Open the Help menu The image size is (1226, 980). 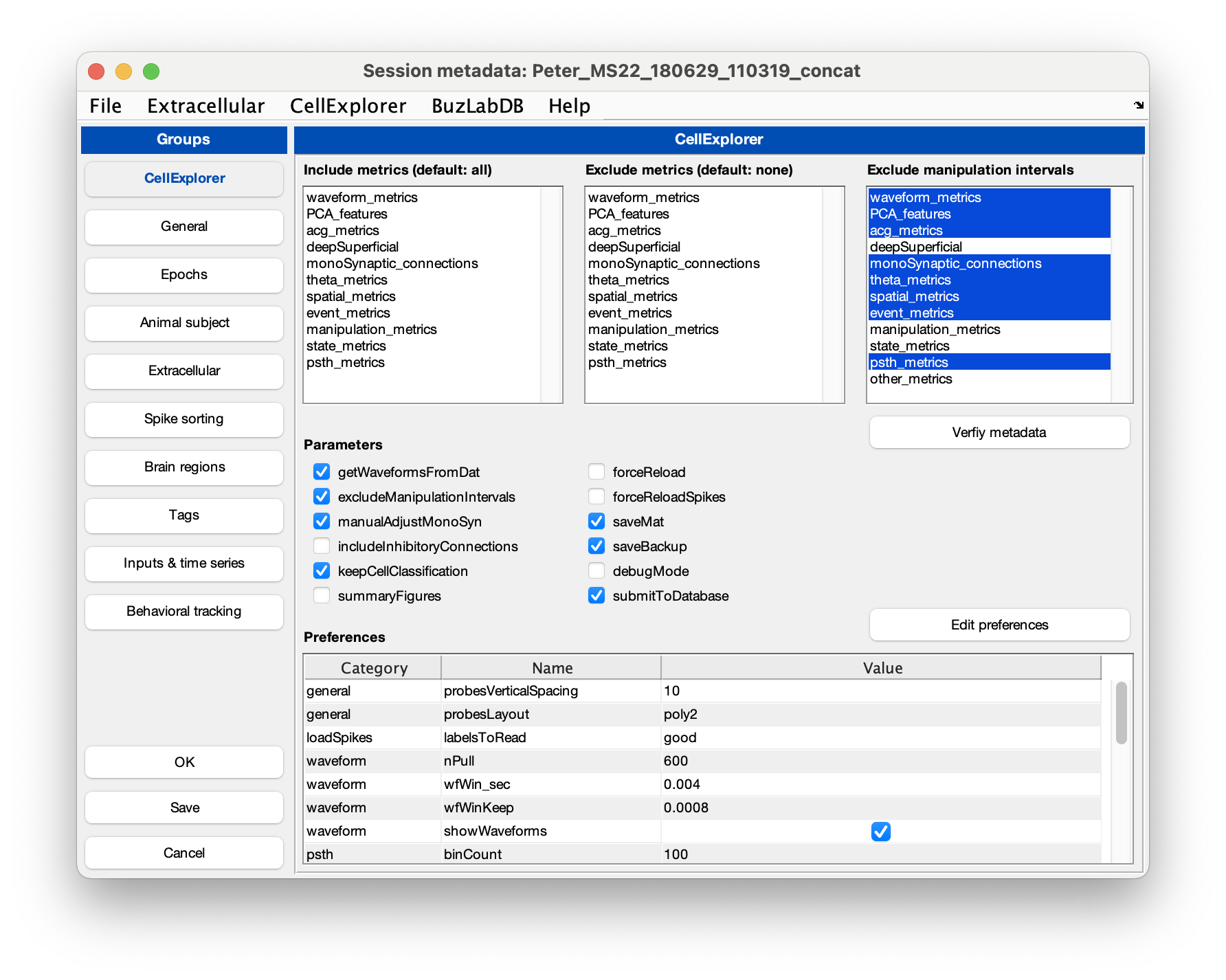point(570,106)
